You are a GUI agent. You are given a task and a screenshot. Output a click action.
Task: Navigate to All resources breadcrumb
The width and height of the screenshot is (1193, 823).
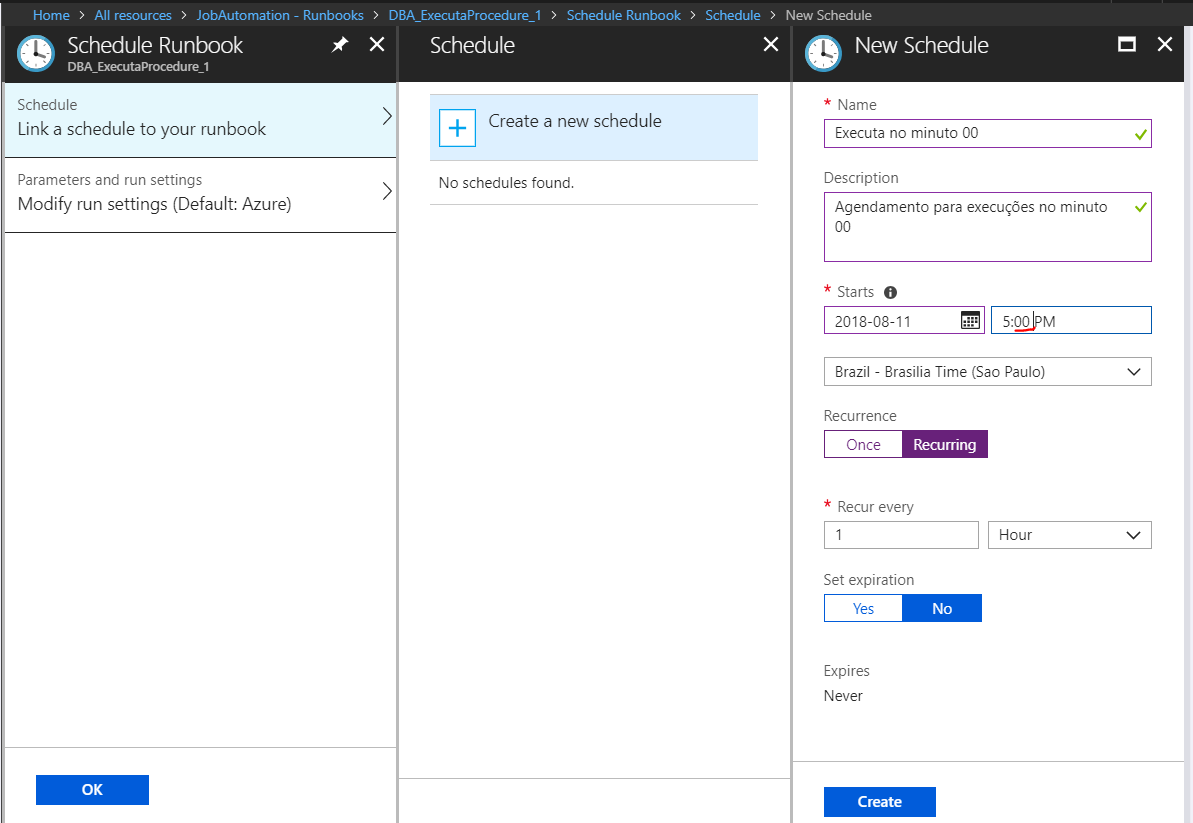(x=133, y=15)
